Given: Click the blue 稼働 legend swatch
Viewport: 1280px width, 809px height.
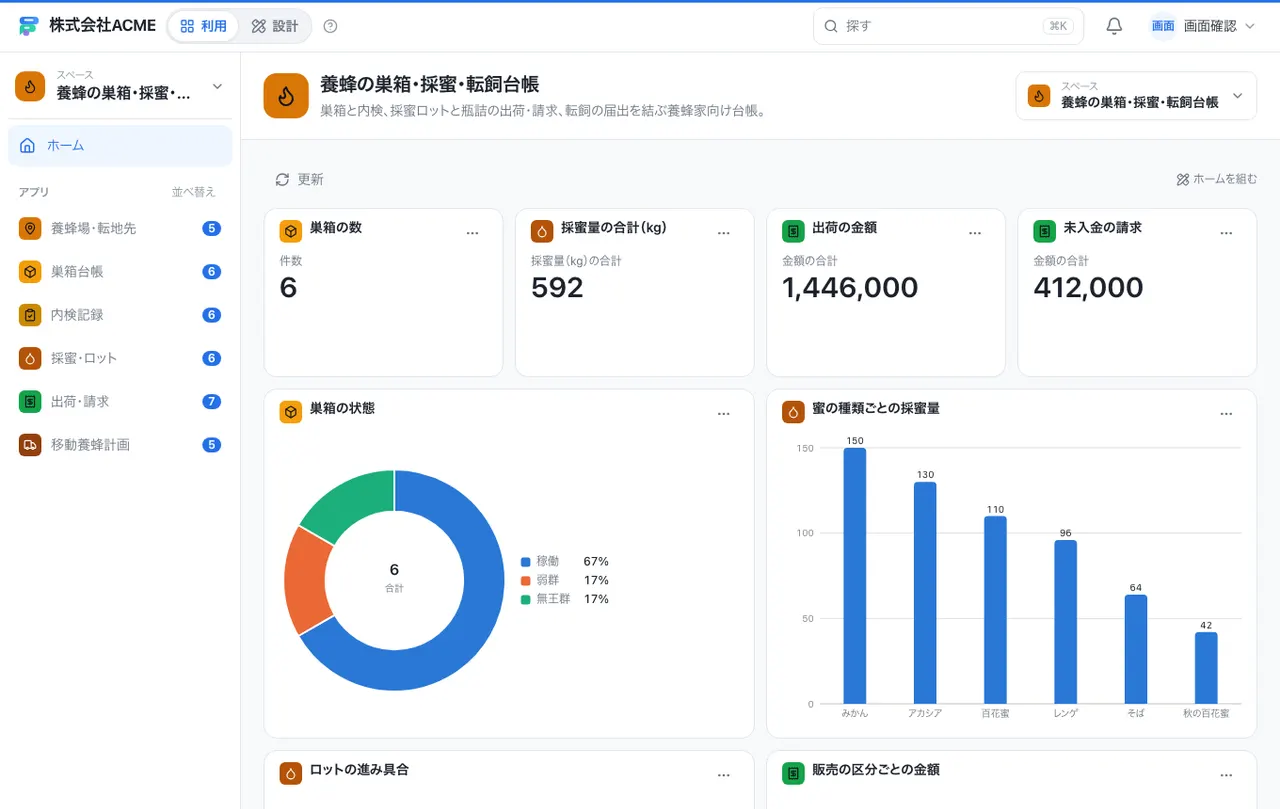Looking at the screenshot, I should click(x=525, y=562).
